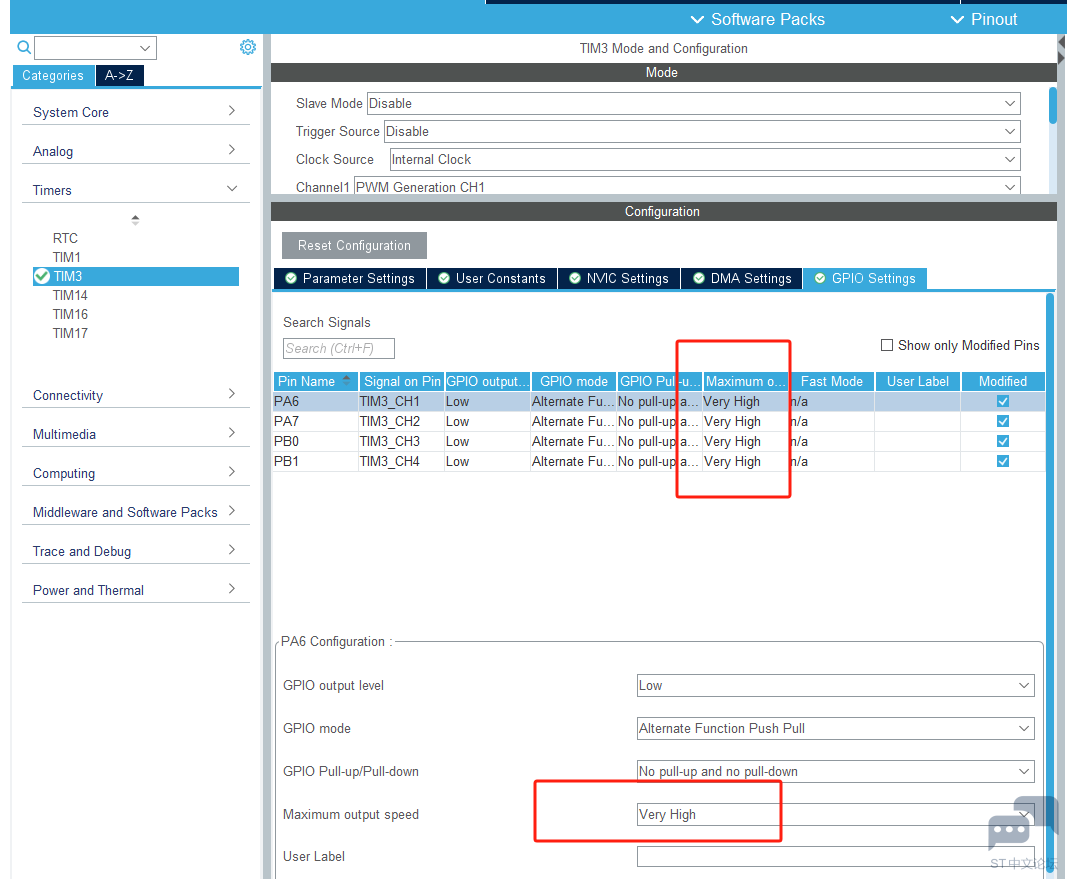Screen dimensions: 1067x879
Task: Expand the Multimedia category
Action: point(135,433)
